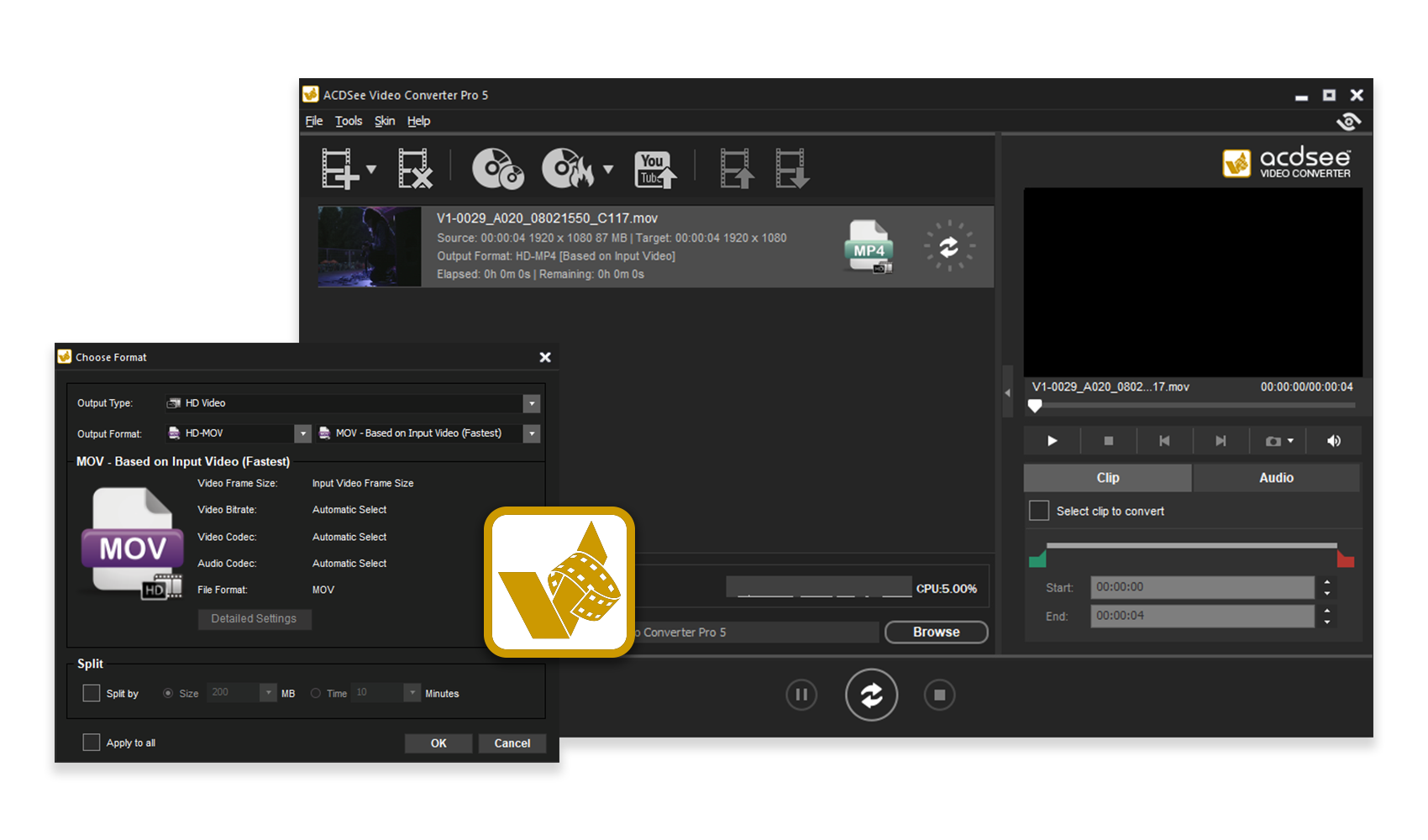Click the snapshot camera icon

[1273, 441]
